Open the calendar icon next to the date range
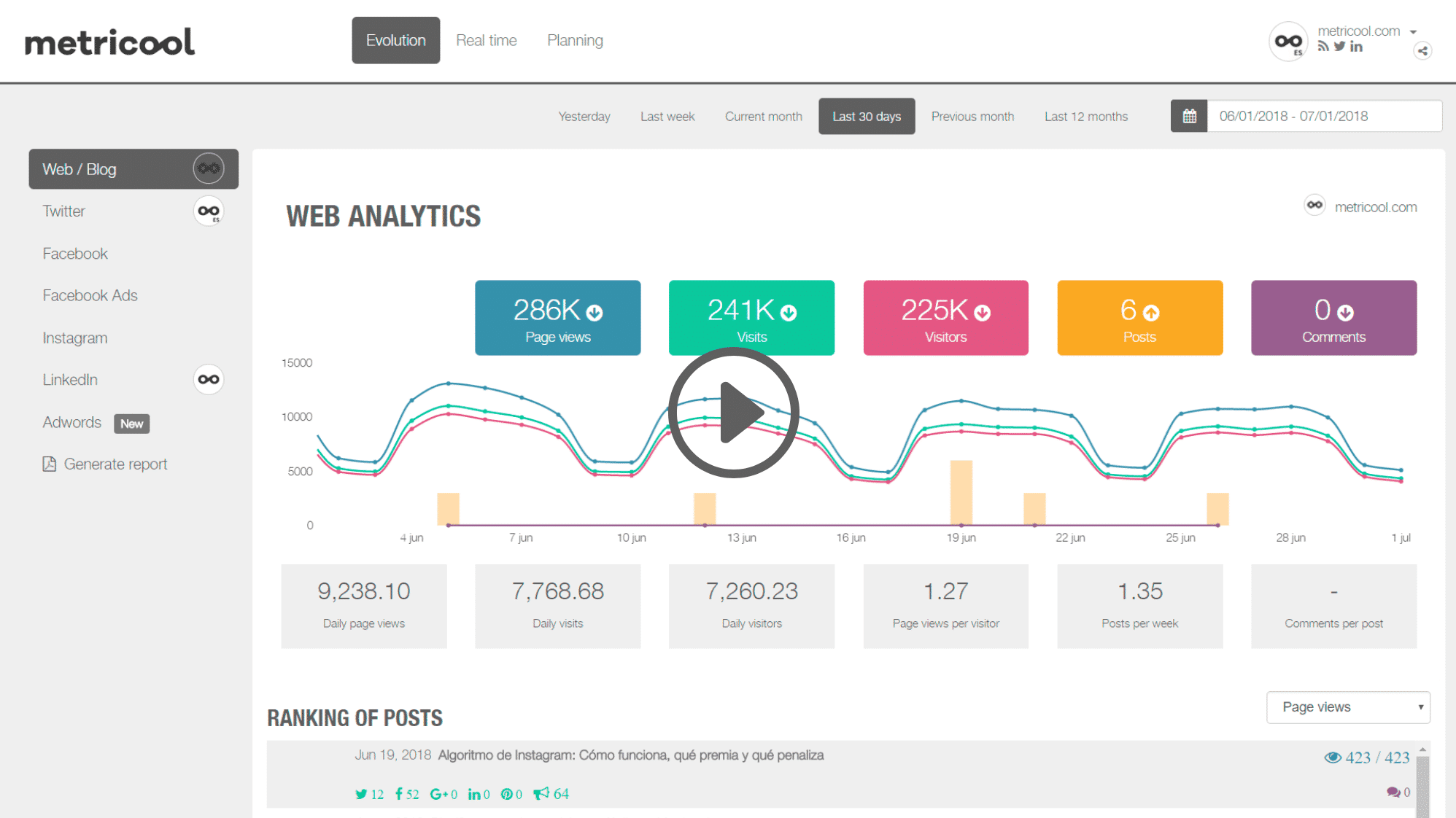The height and width of the screenshot is (818, 1456). click(x=1189, y=115)
